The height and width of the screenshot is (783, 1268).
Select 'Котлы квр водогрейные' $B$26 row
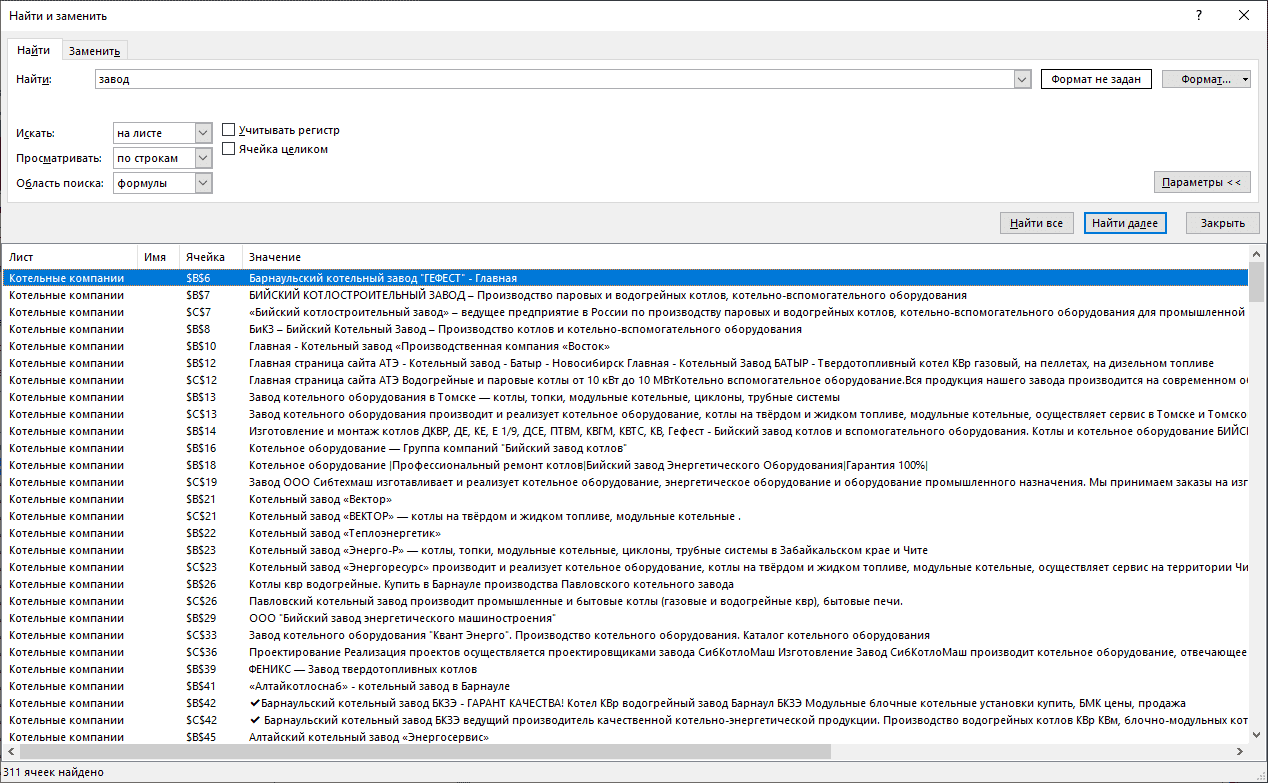625,584
